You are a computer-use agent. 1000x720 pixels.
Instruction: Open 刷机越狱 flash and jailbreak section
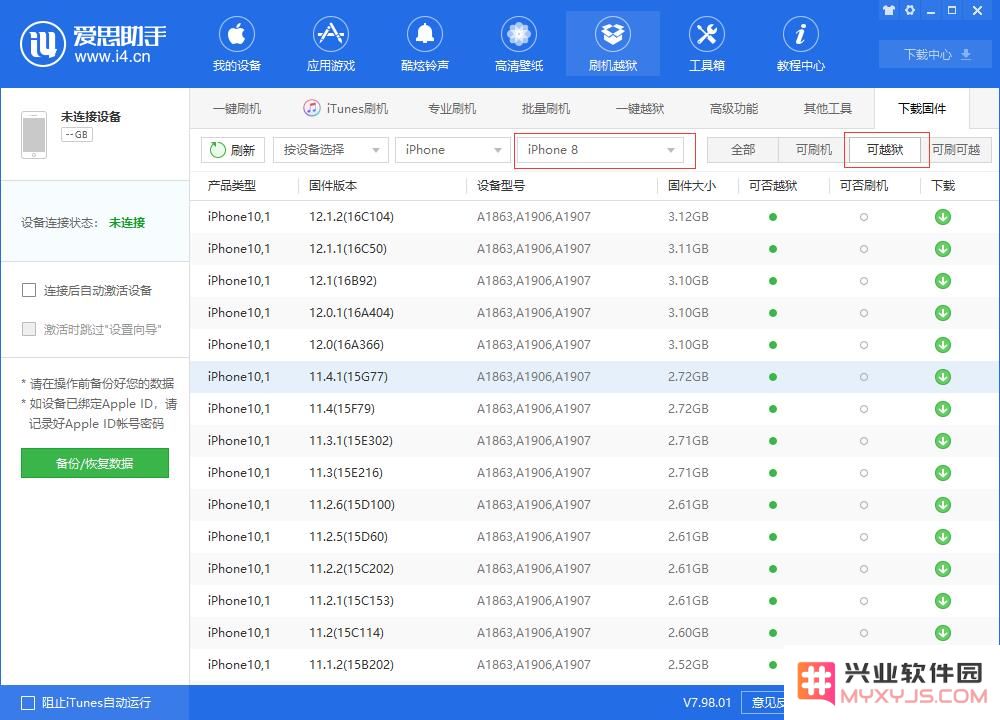(x=613, y=44)
